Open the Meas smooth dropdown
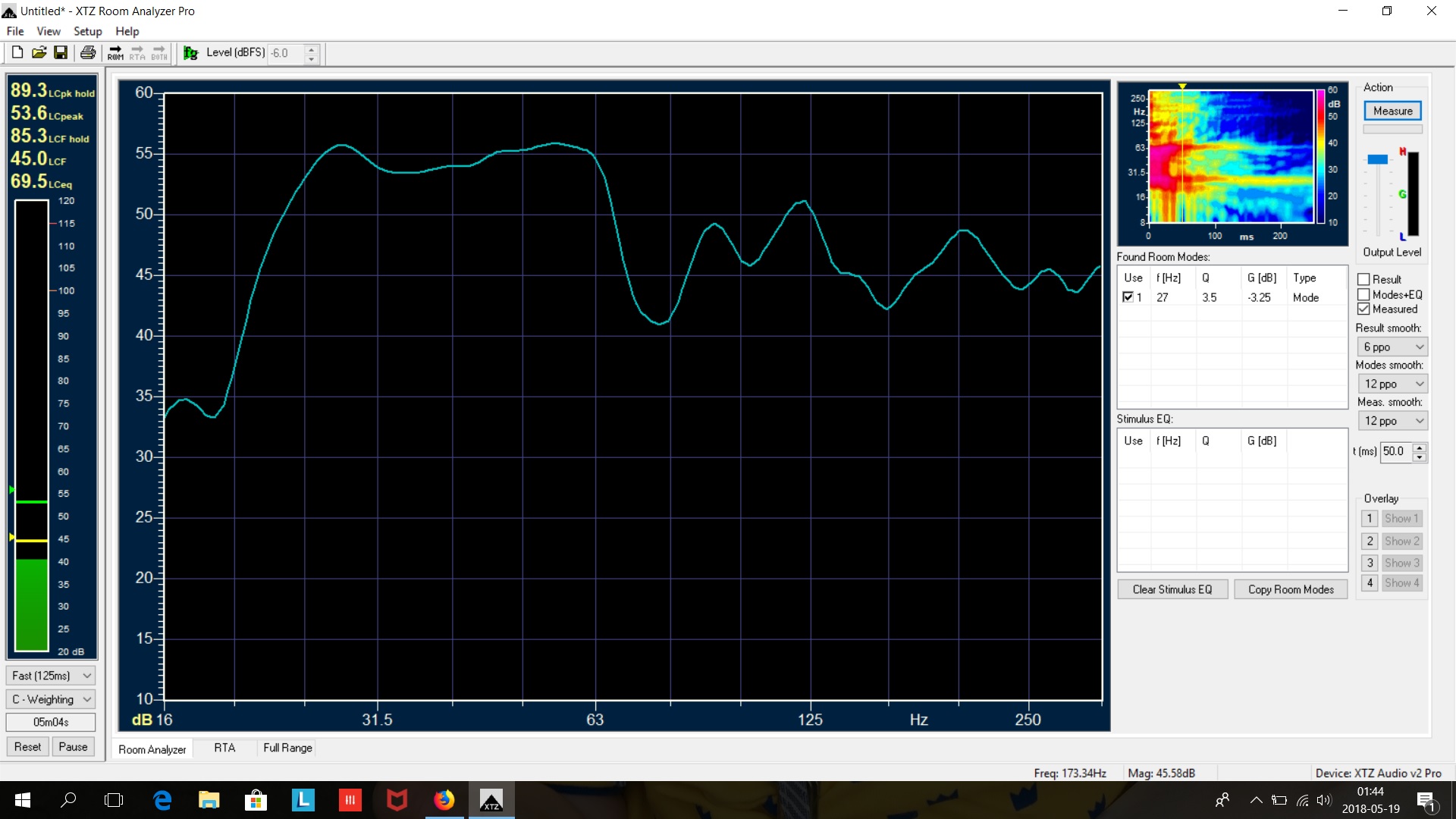This screenshot has width=1456, height=819. tap(1393, 420)
